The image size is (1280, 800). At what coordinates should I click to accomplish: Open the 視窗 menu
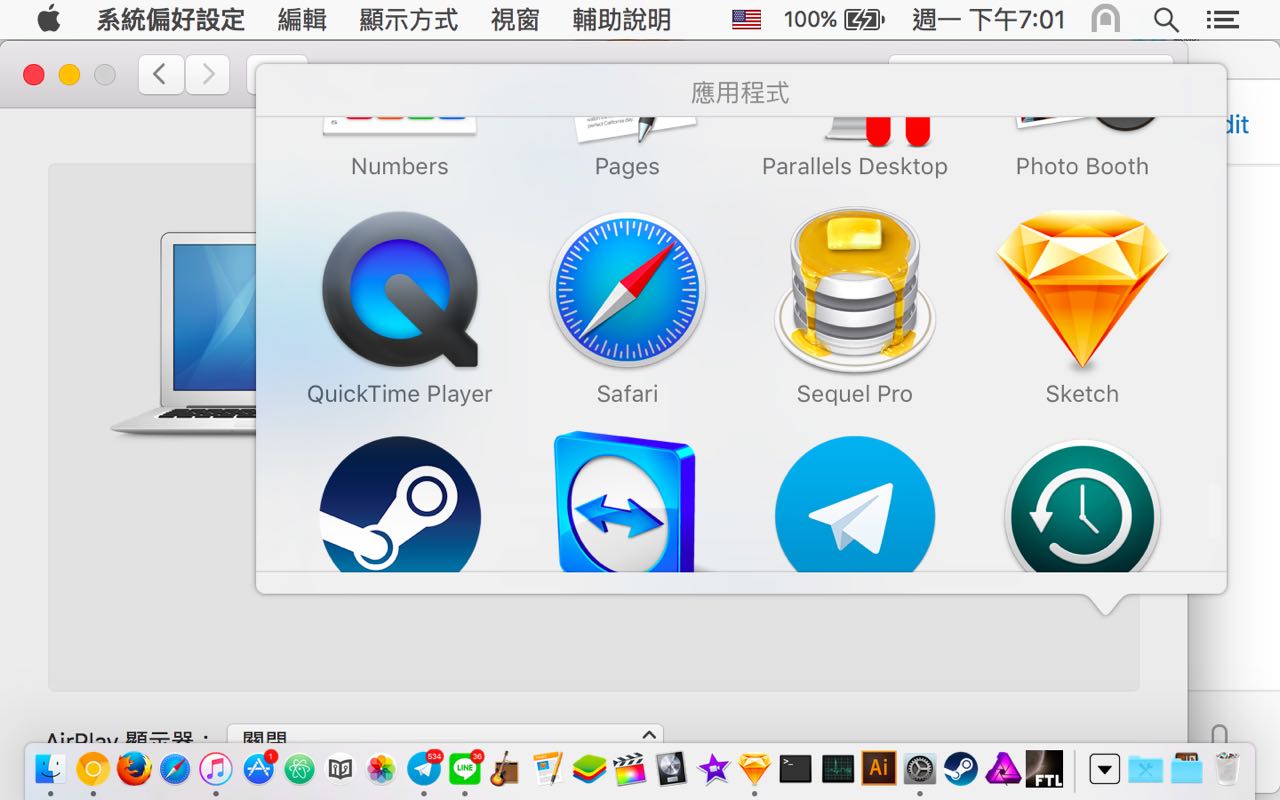[x=516, y=19]
